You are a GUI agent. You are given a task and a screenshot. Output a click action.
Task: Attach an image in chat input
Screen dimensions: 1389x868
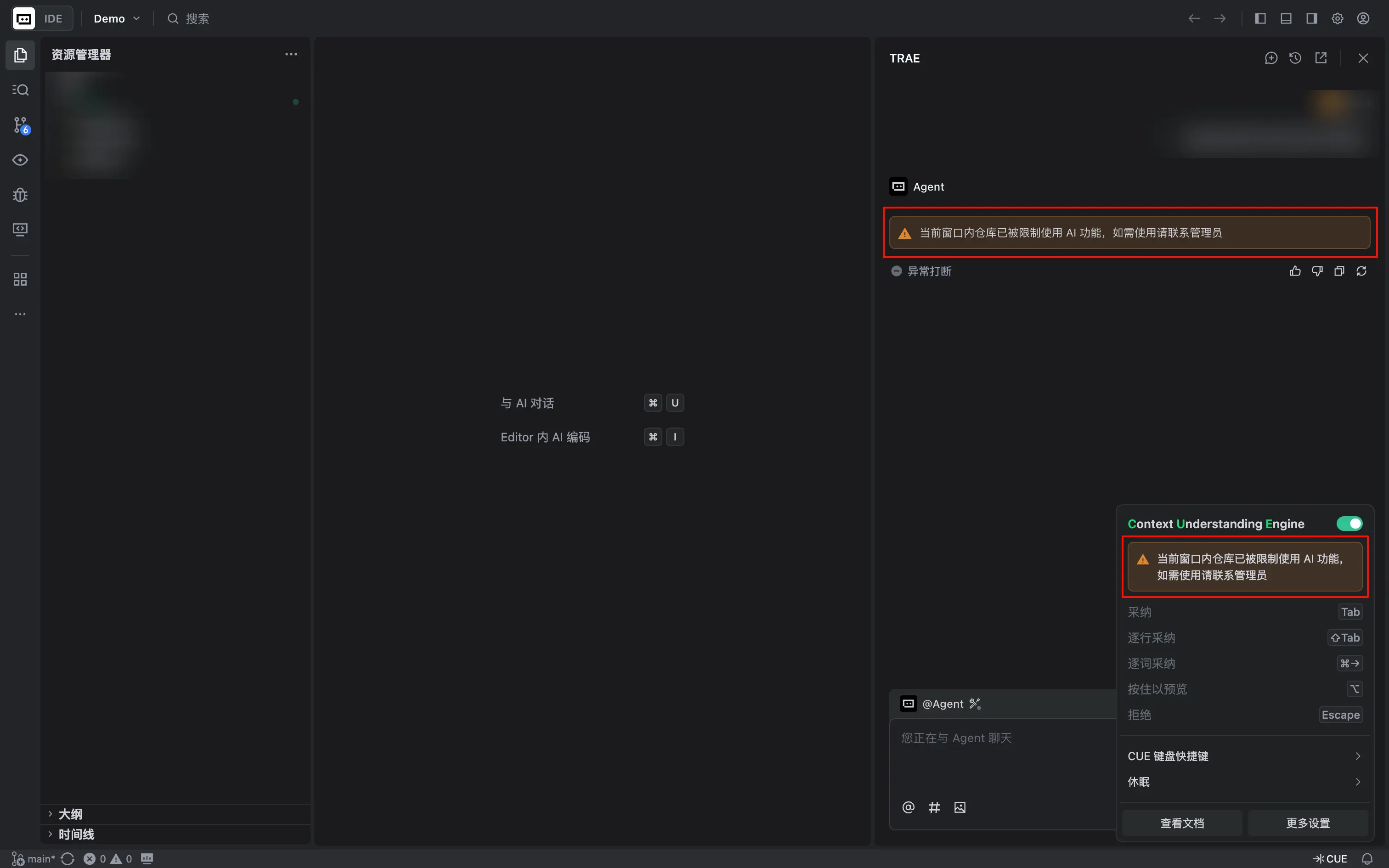tap(960, 807)
